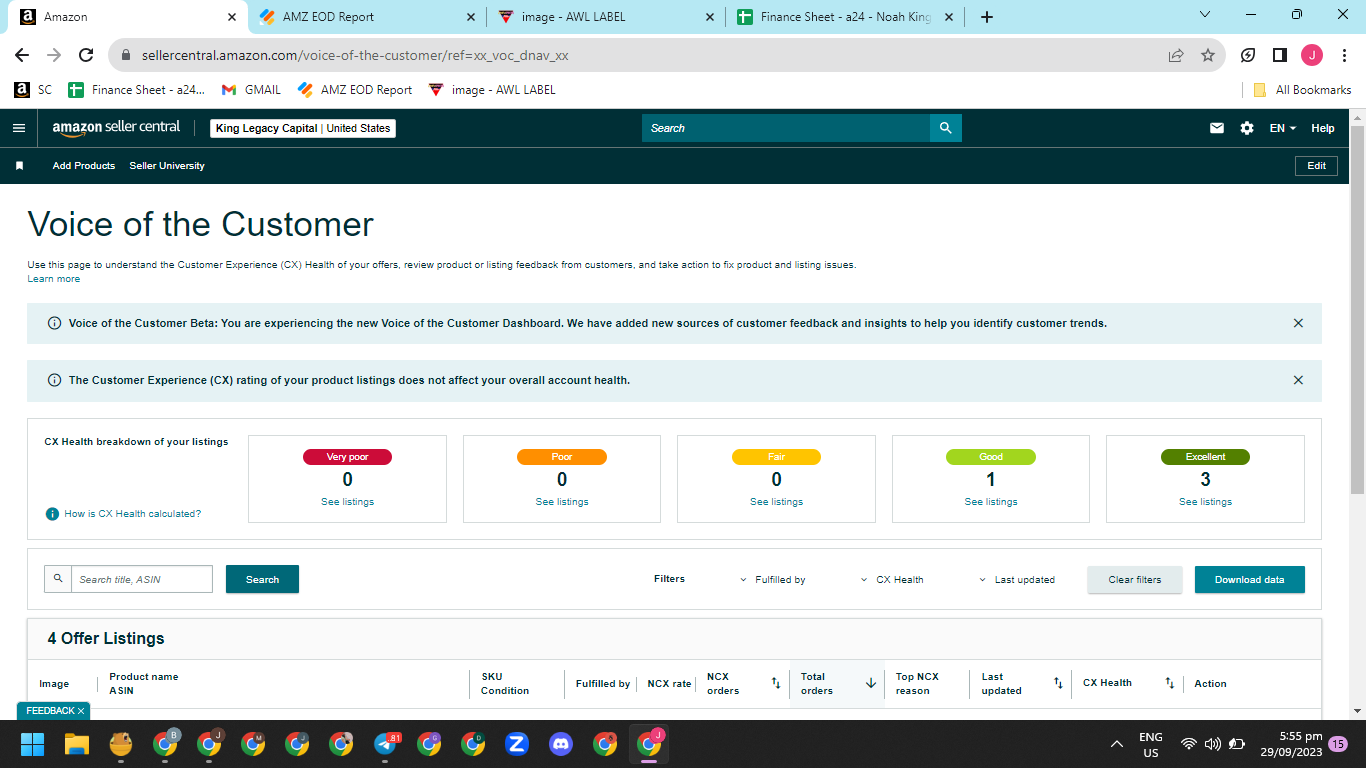This screenshot has width=1366, height=768.
Task: Click the top Seller Central search field
Action: tap(786, 128)
